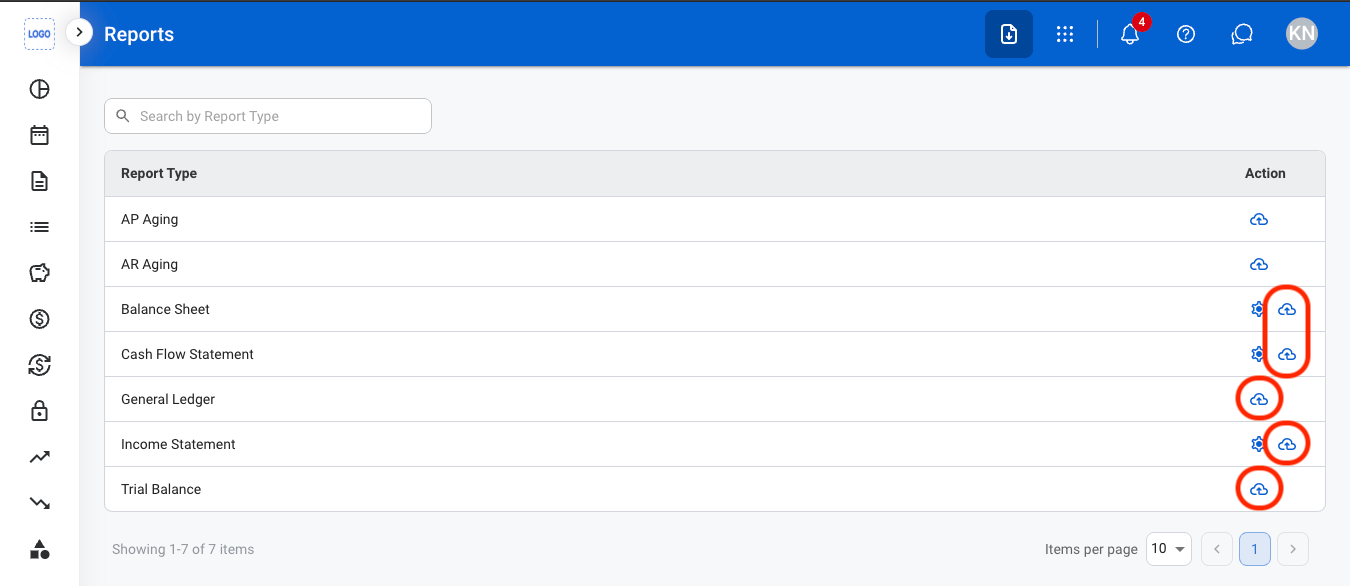Screen dimensions: 1350x586
Task: Go to the next page
Action: [1293, 549]
